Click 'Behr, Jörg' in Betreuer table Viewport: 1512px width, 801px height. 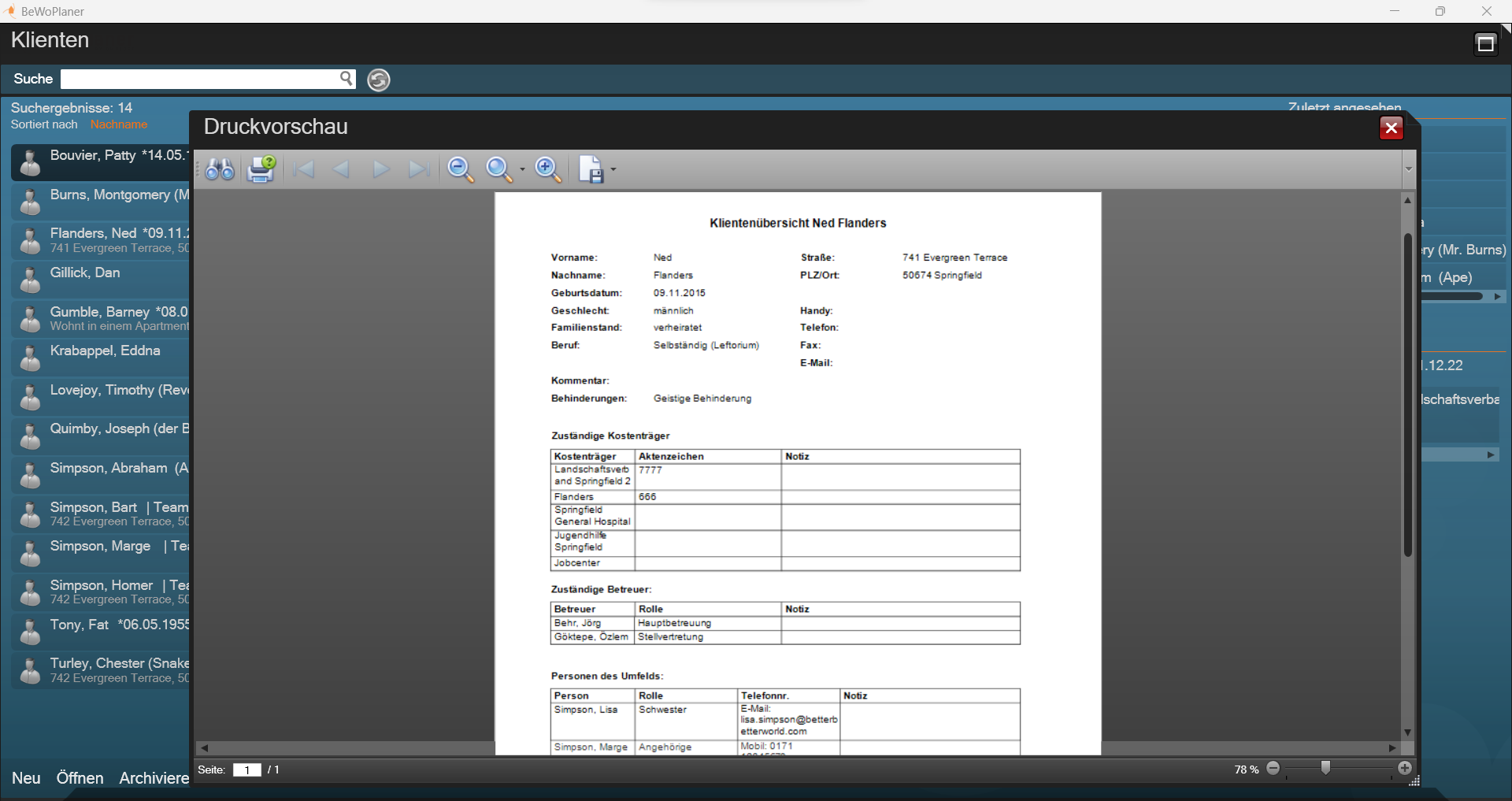[x=578, y=623]
